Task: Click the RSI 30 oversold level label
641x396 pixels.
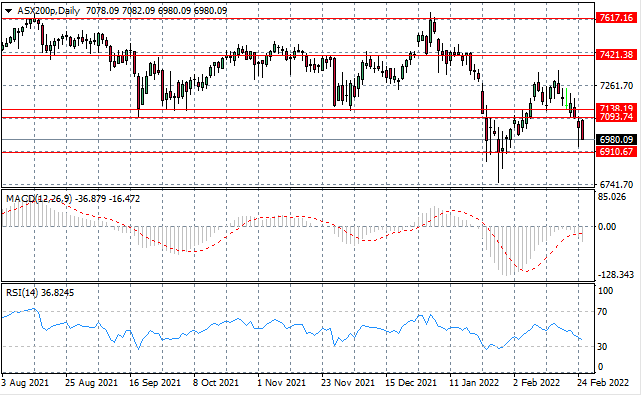Action: pos(602,347)
